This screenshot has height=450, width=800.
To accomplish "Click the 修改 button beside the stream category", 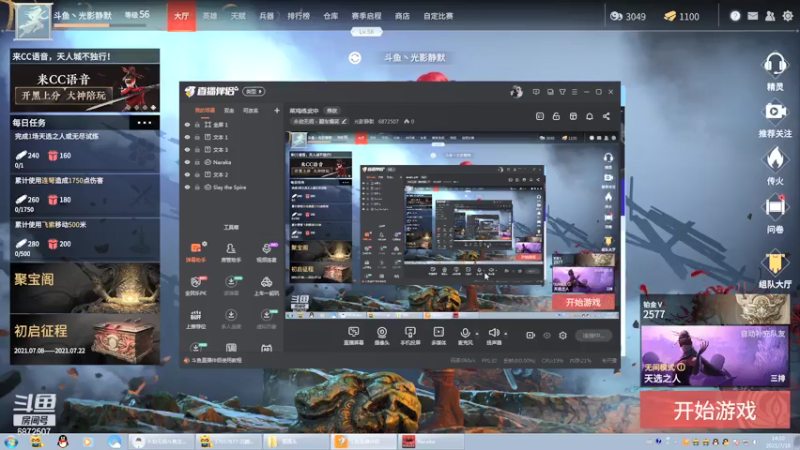I will tap(332, 110).
